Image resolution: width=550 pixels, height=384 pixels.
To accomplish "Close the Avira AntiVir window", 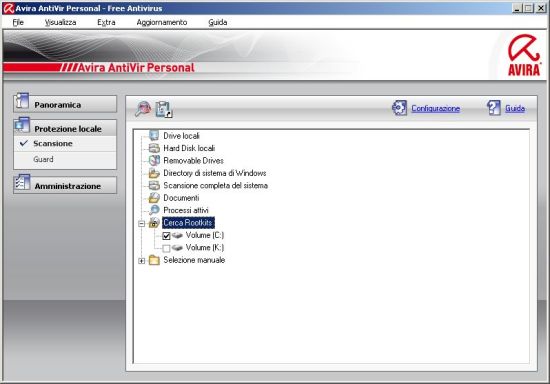I will pyautogui.click(x=541, y=8).
